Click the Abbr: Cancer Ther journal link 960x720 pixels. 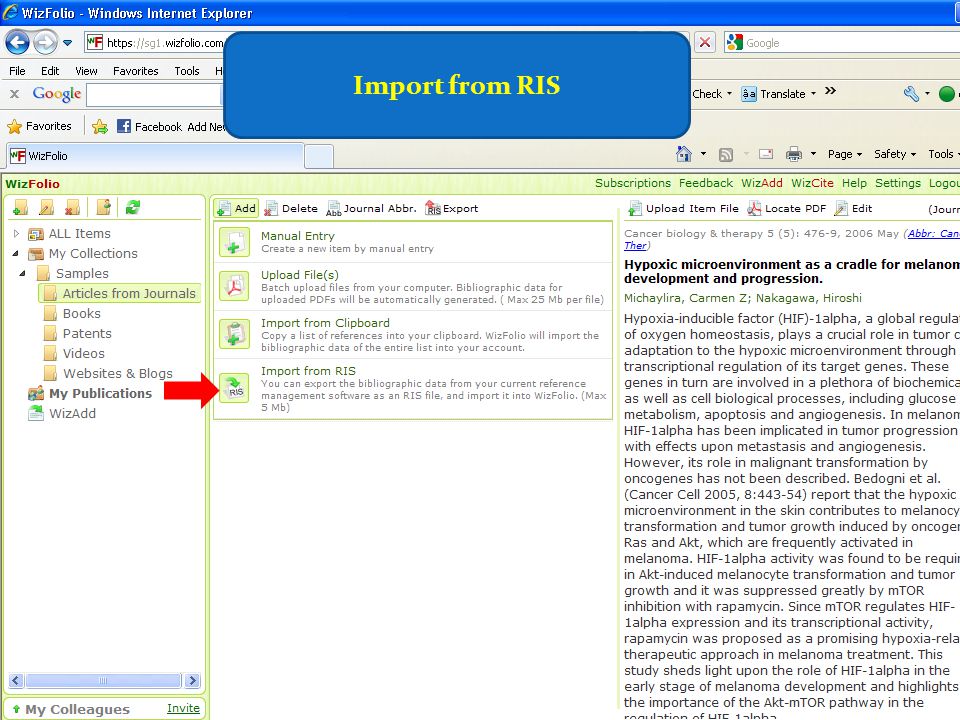click(x=934, y=233)
